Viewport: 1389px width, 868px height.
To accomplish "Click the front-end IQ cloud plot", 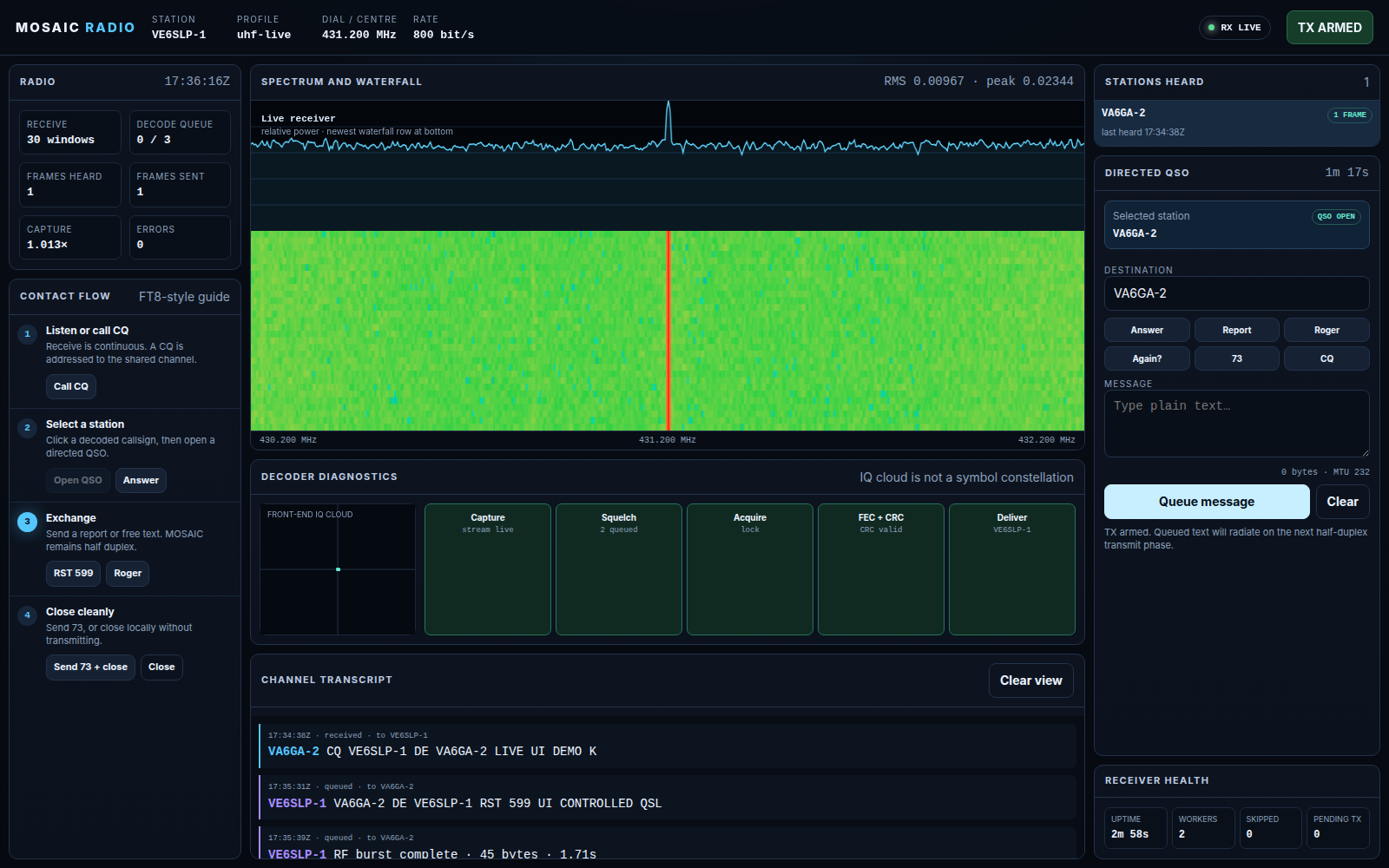I will coord(338,569).
